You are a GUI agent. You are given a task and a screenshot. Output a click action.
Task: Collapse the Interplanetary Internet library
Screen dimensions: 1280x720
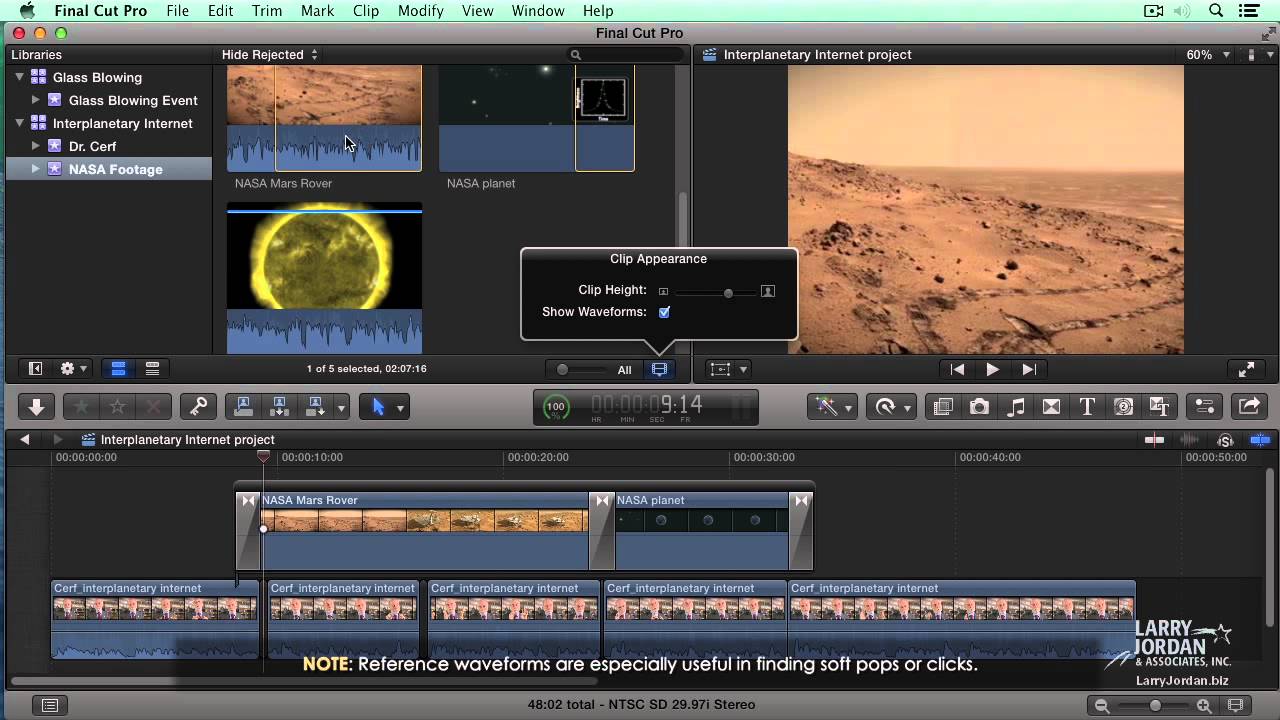19,123
